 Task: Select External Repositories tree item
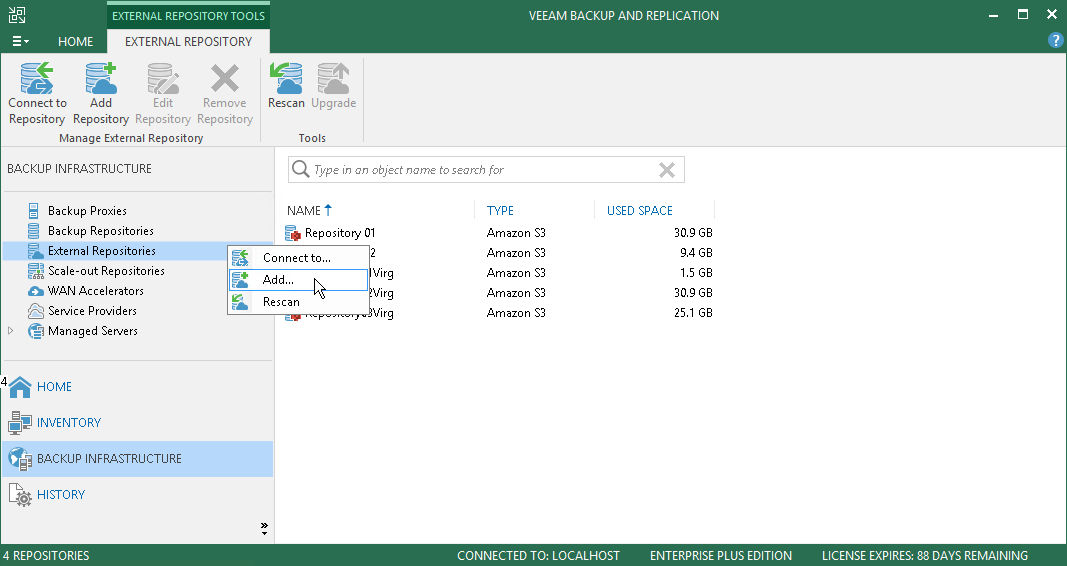pos(102,251)
